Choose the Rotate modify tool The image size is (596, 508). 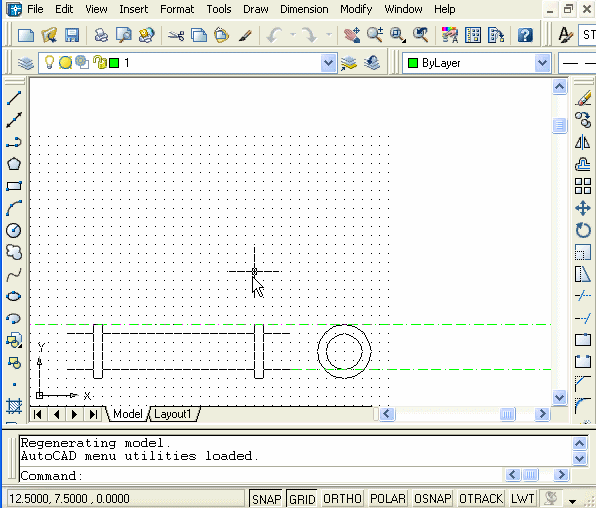pyautogui.click(x=583, y=230)
